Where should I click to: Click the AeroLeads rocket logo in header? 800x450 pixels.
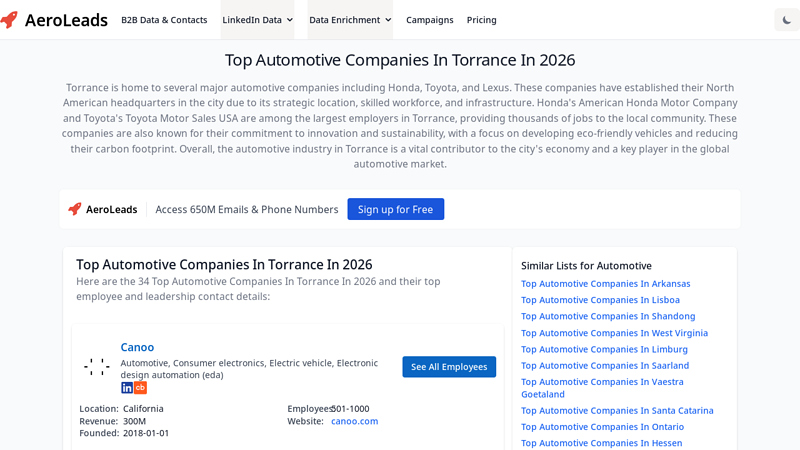coord(9,20)
